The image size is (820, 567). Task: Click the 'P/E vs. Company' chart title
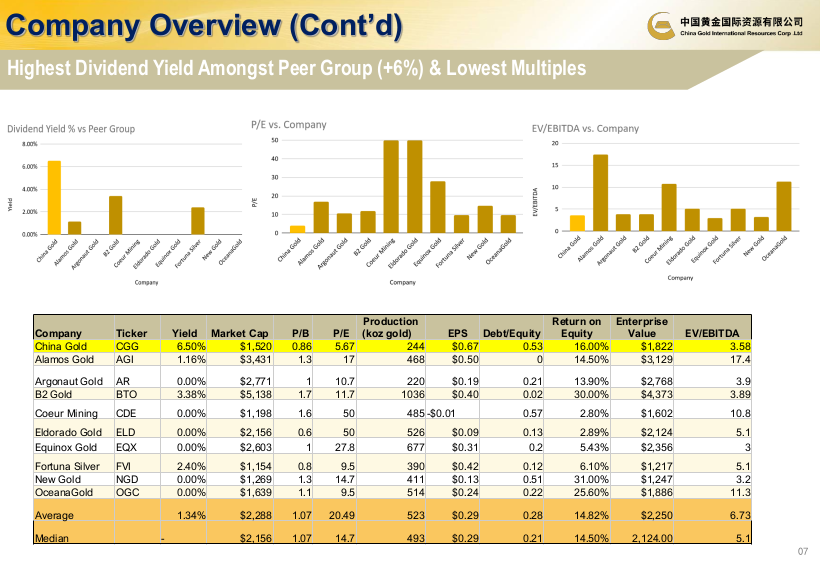point(289,124)
